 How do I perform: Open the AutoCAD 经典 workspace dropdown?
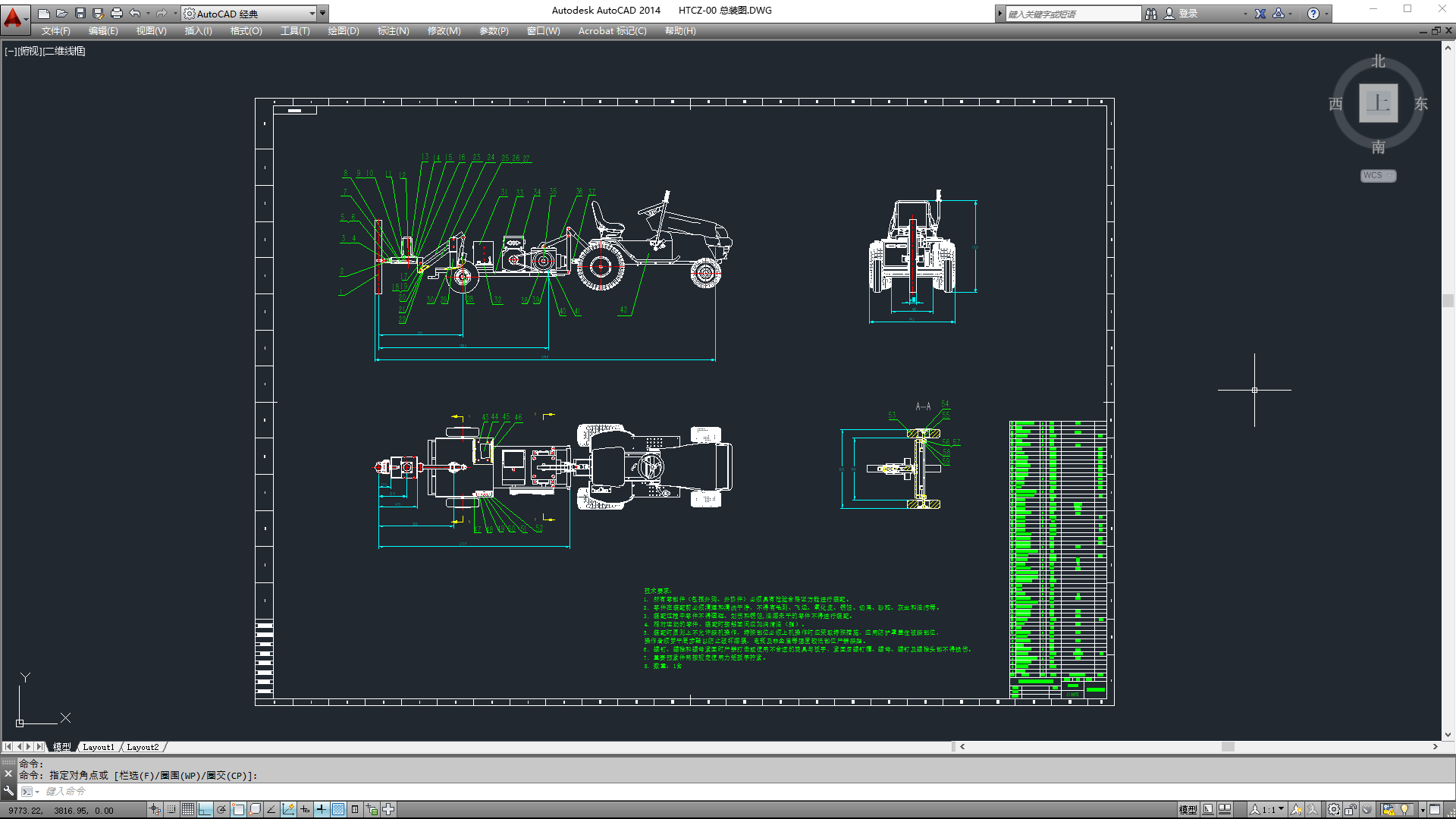pos(249,14)
